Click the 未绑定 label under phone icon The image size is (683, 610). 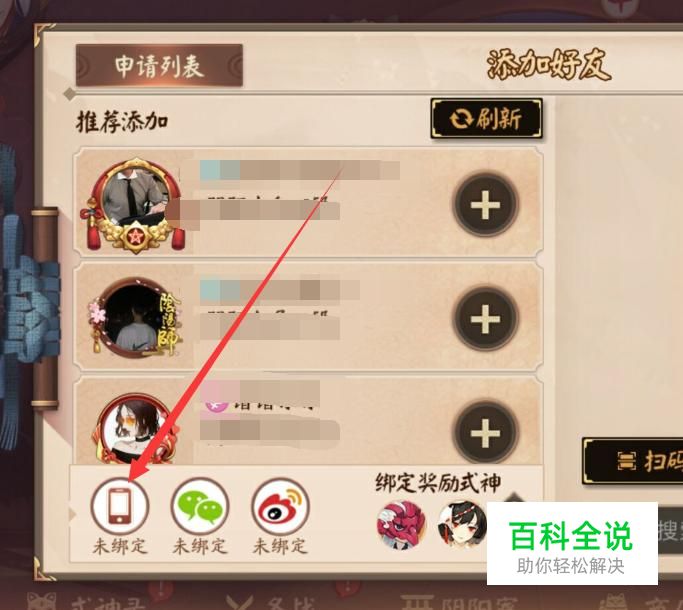coord(120,546)
